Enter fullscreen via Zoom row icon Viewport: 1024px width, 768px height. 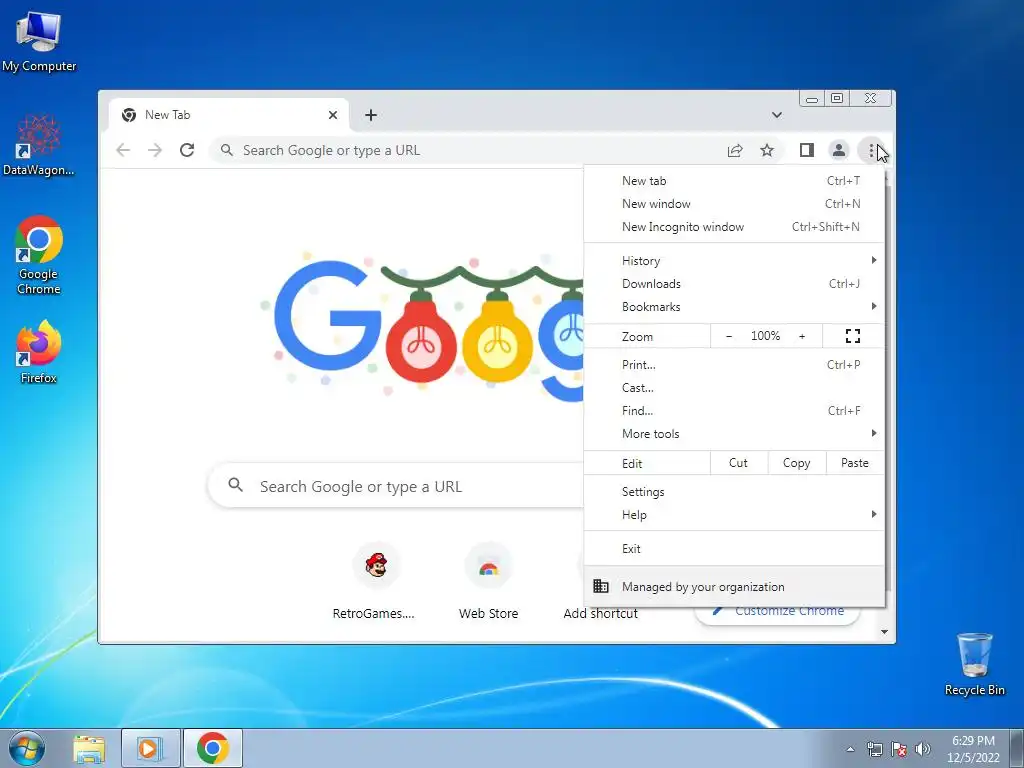tap(853, 336)
